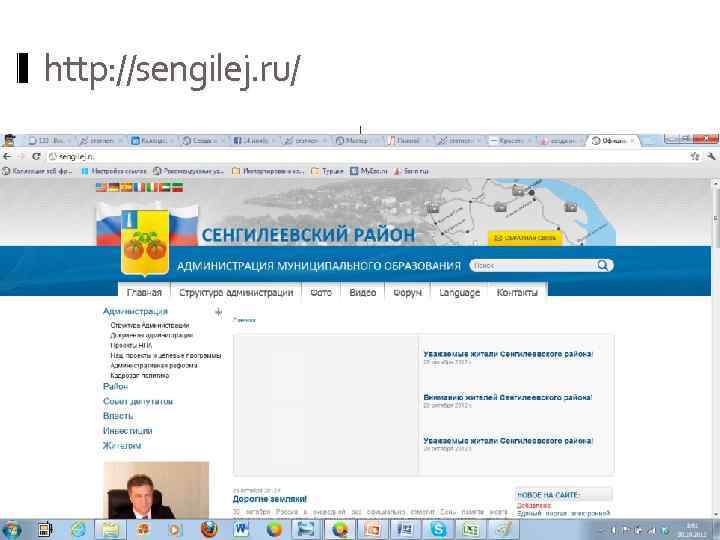Click the US flag language icon
Image resolution: width=720 pixels, height=540 pixels.
(x=101, y=187)
